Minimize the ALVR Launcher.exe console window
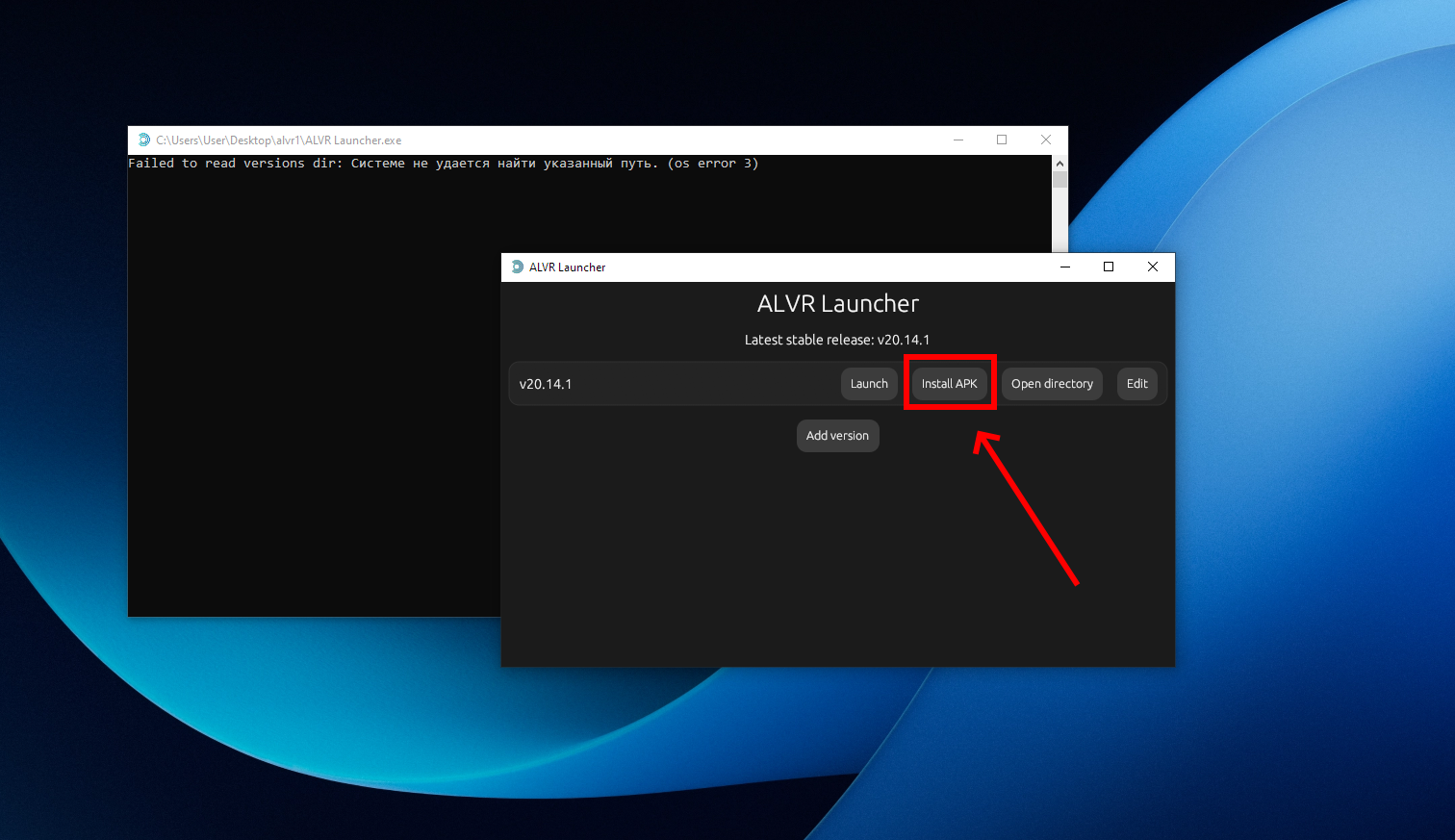The width and height of the screenshot is (1455, 840). (958, 140)
